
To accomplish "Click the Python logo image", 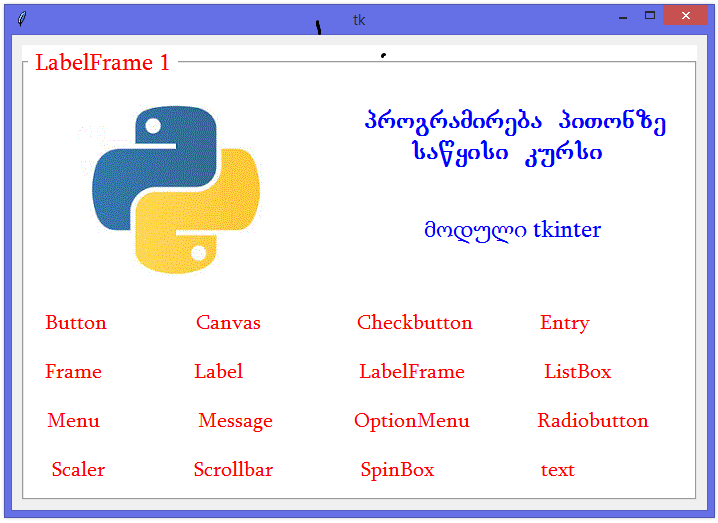I will 176,190.
